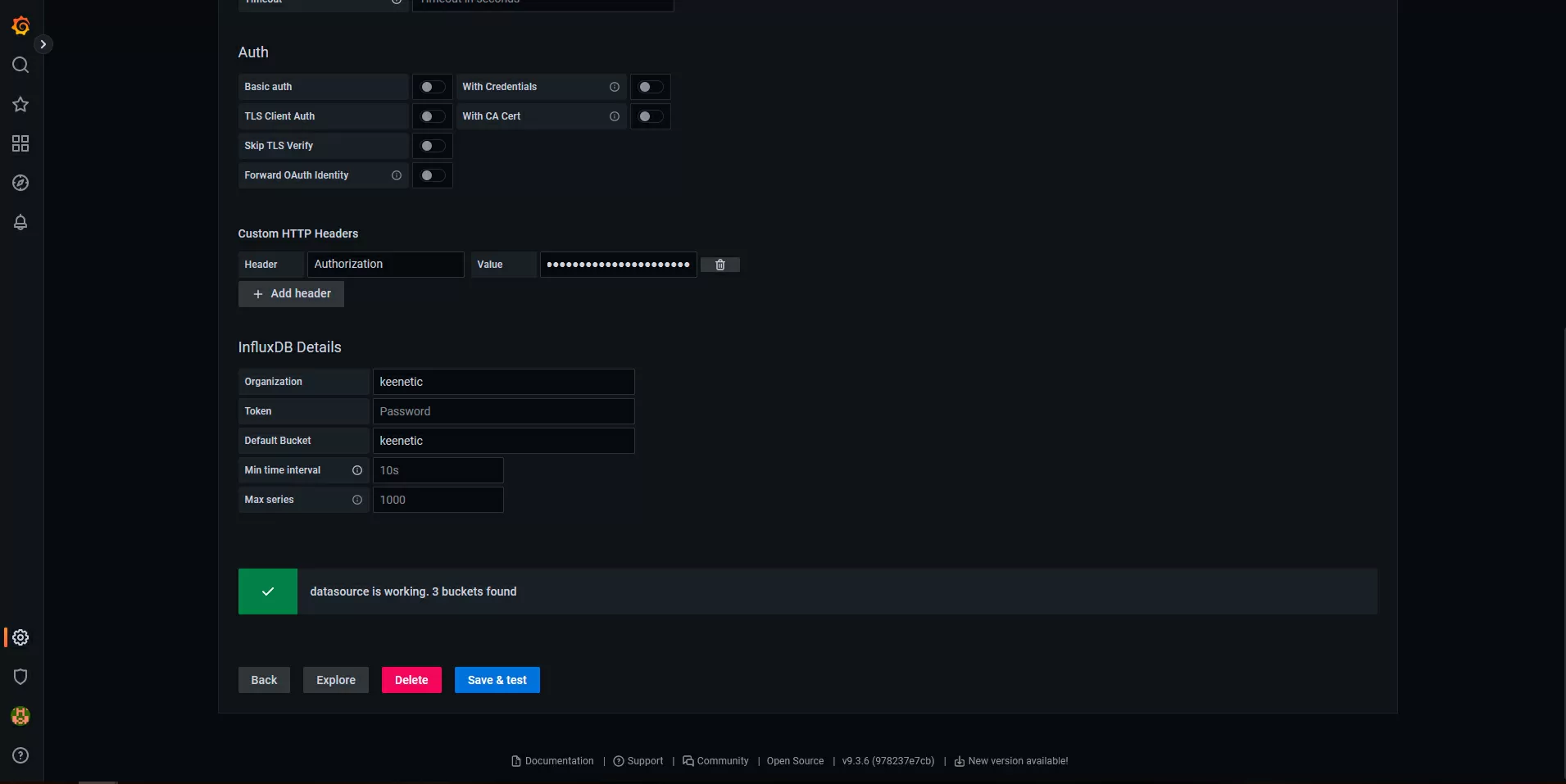1566x784 pixels.
Task: Focus the masked header Value field
Action: click(x=619, y=265)
